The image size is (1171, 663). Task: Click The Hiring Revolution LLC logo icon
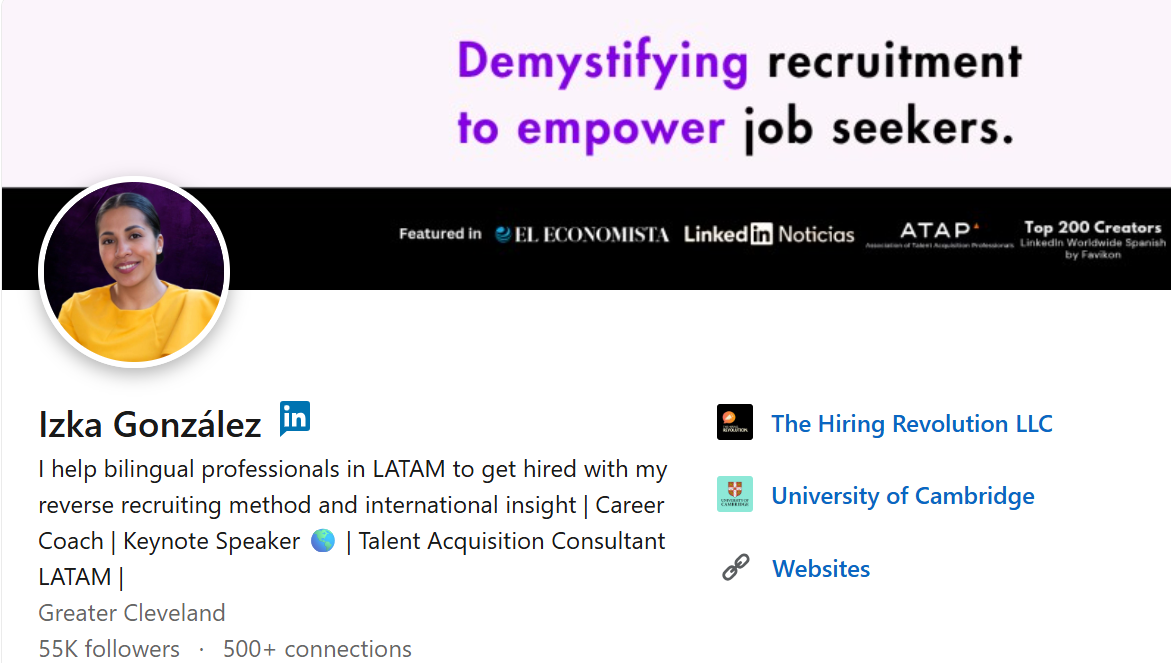(735, 423)
